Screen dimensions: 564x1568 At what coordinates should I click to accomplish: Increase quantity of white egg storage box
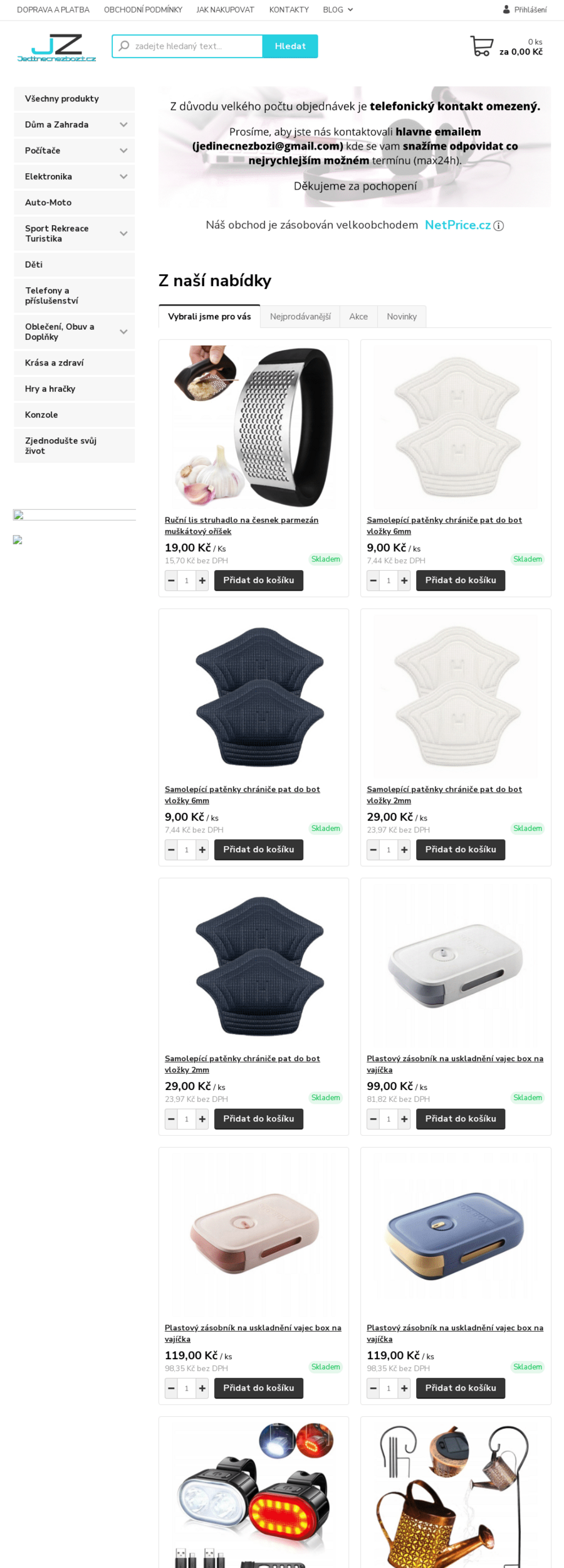pyautogui.click(x=405, y=1119)
